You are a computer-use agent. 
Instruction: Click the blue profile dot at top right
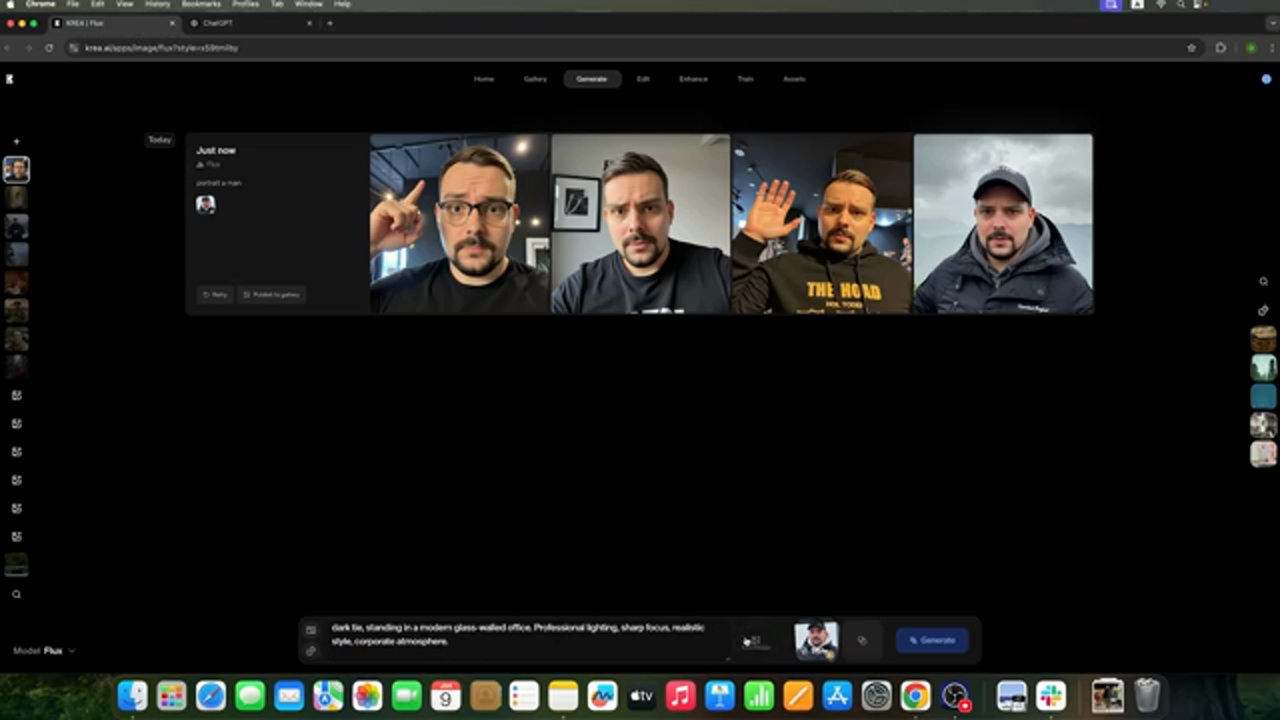click(1266, 79)
